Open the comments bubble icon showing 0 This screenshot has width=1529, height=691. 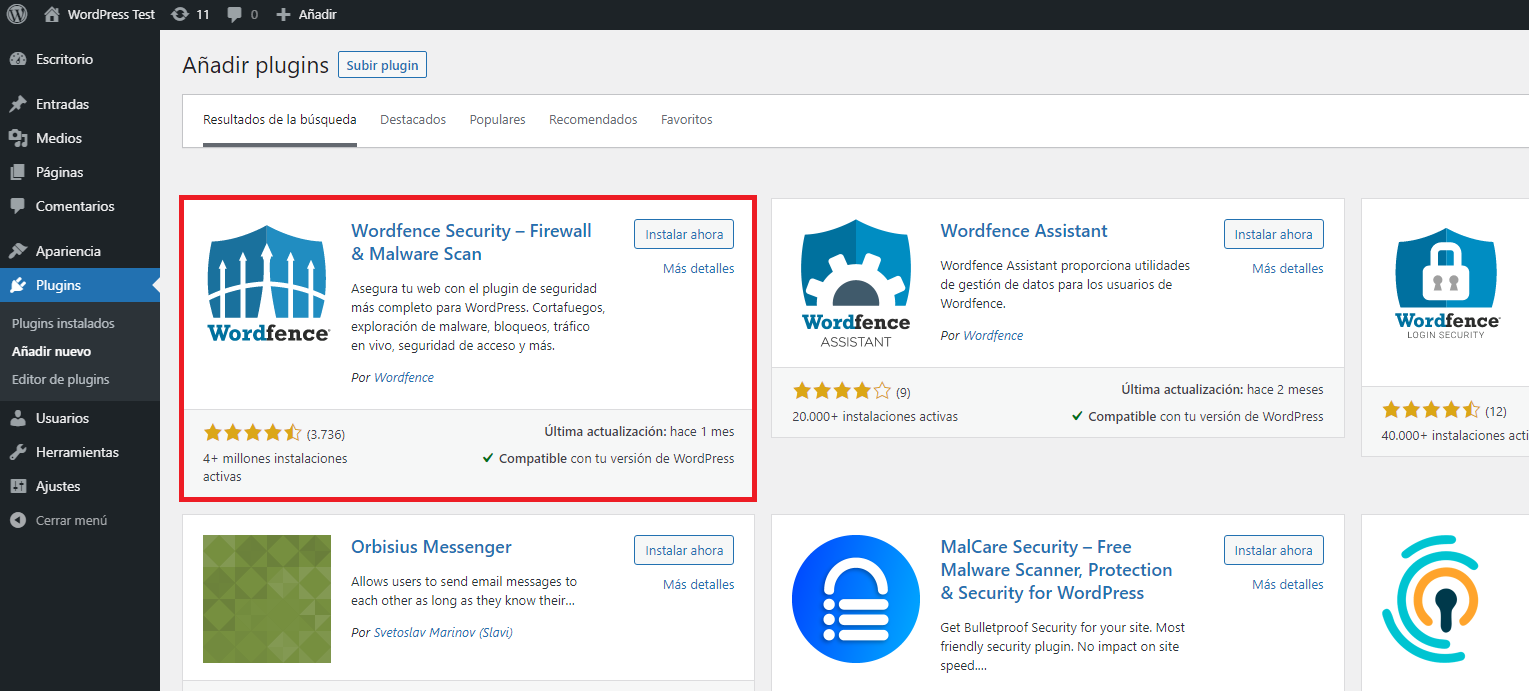click(x=234, y=15)
